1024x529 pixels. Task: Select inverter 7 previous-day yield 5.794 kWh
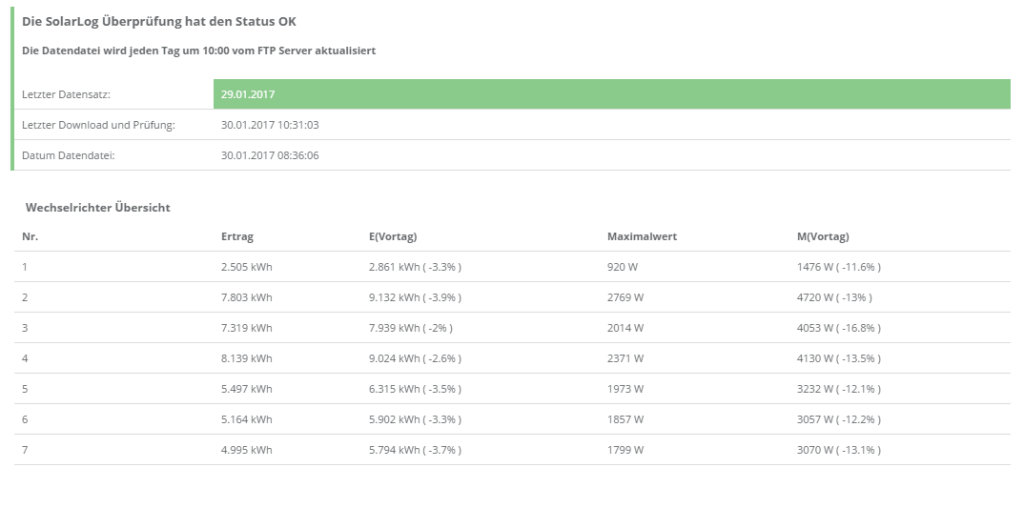(415, 450)
